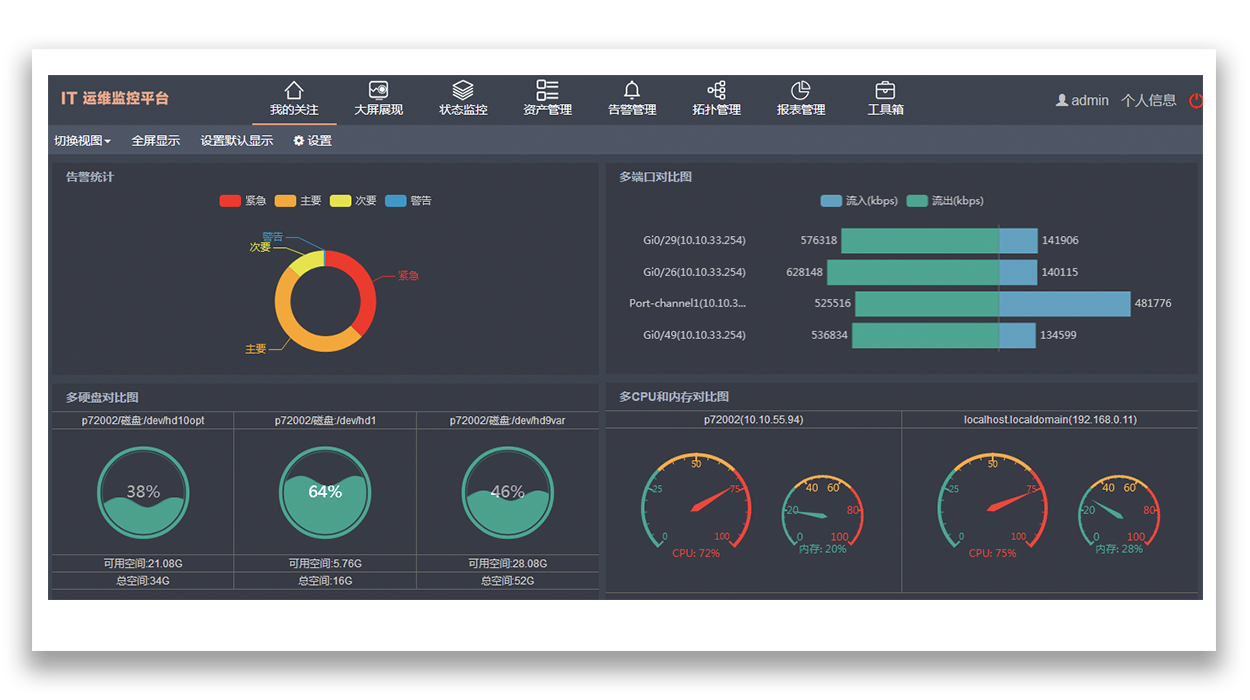Click the green bar for Gi0/26
This screenshot has height=700, width=1250.
913,272
